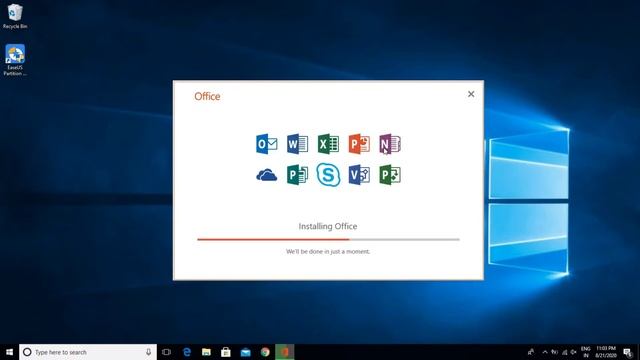This screenshot has width=640, height=360.
Task: Click the 'Installing Office' status text
Action: (328, 226)
